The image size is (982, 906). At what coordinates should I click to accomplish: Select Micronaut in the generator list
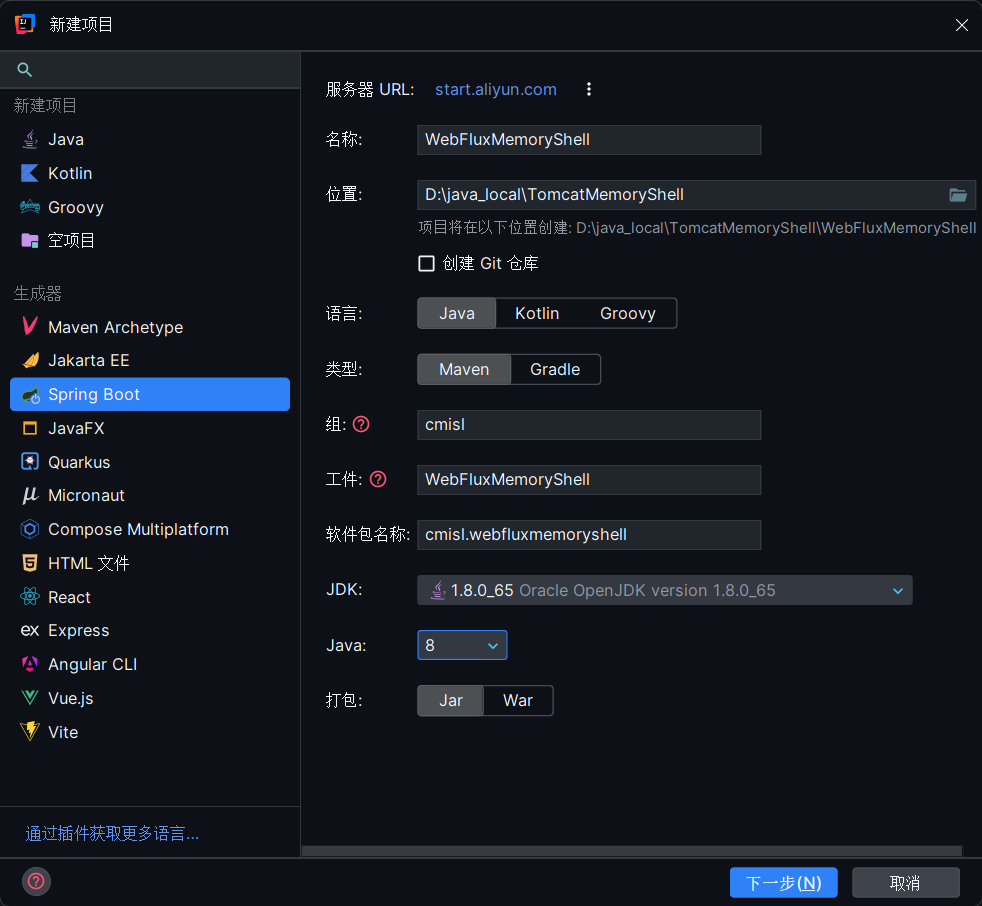coord(150,495)
